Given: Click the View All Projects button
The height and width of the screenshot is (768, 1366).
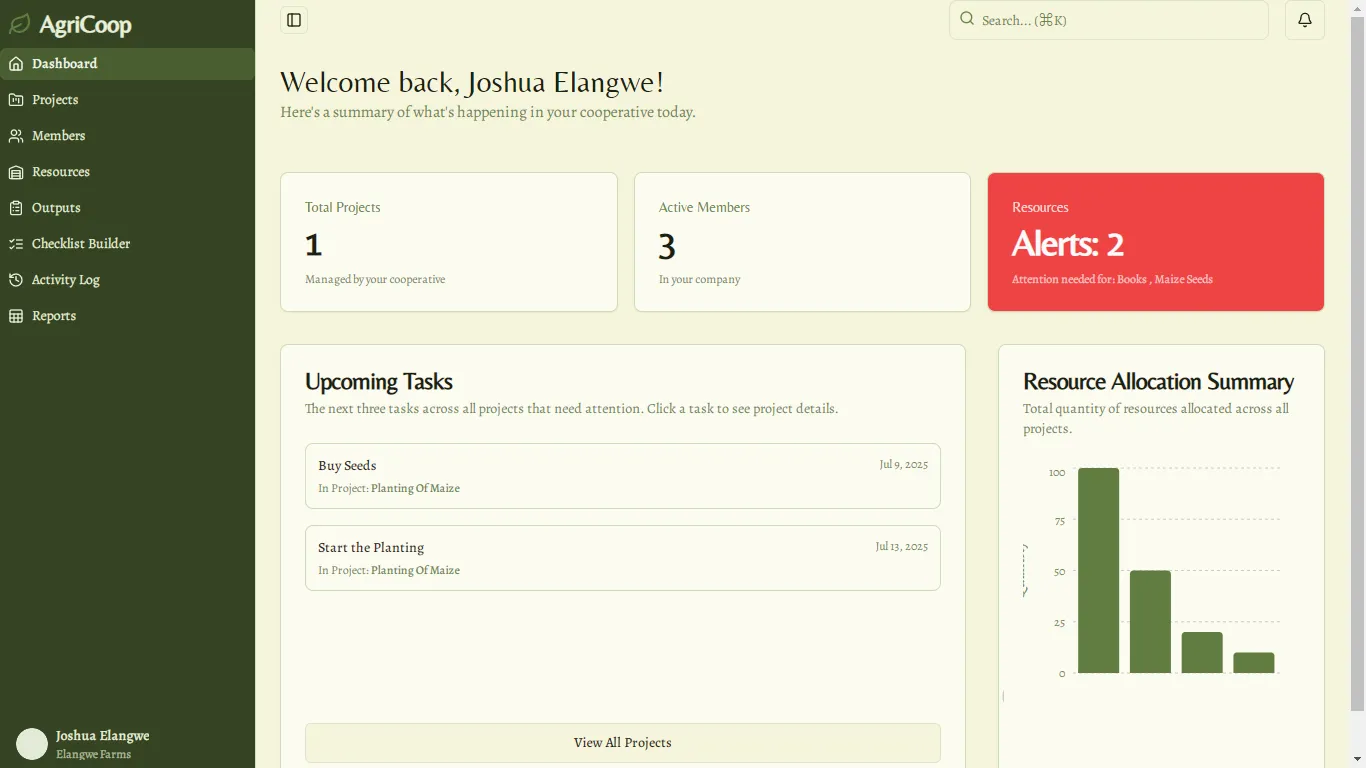Looking at the screenshot, I should (x=623, y=743).
